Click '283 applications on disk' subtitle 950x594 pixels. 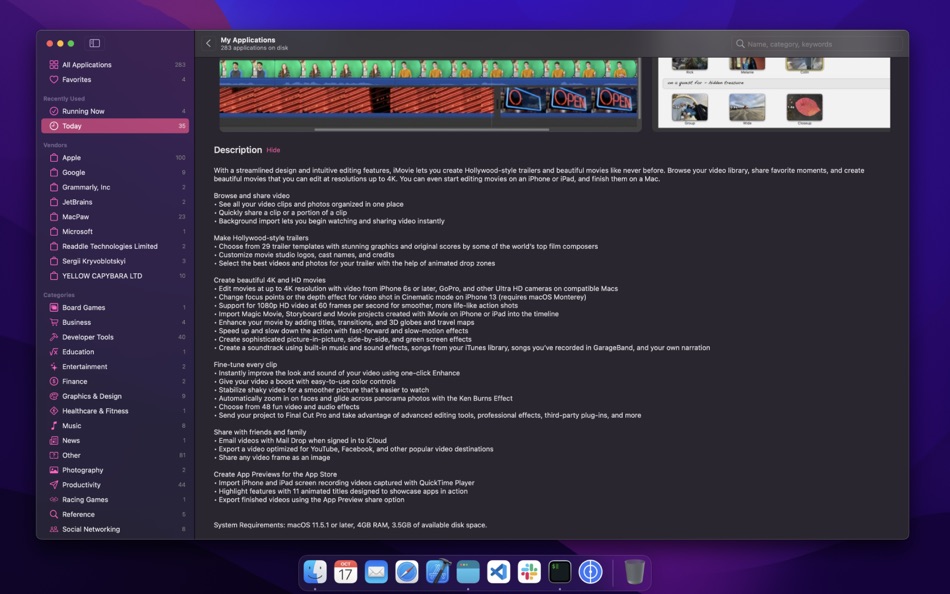click(x=254, y=48)
